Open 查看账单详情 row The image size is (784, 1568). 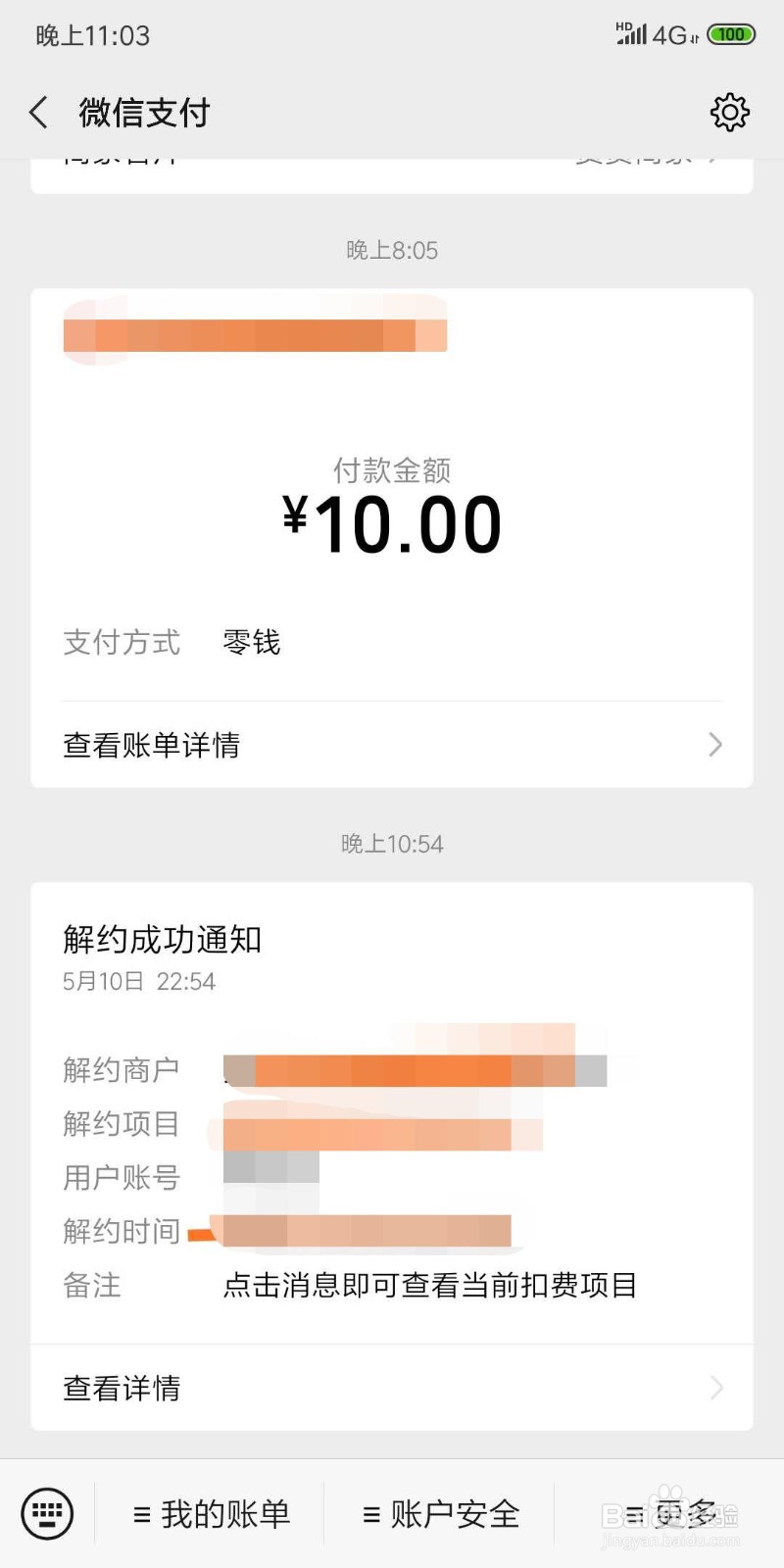tap(392, 745)
